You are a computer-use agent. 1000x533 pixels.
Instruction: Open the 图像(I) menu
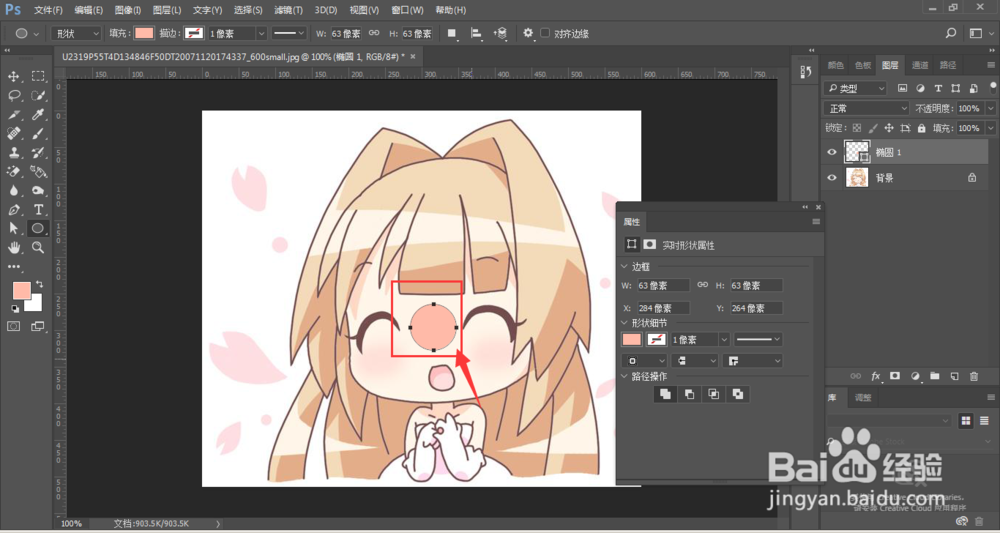(128, 10)
